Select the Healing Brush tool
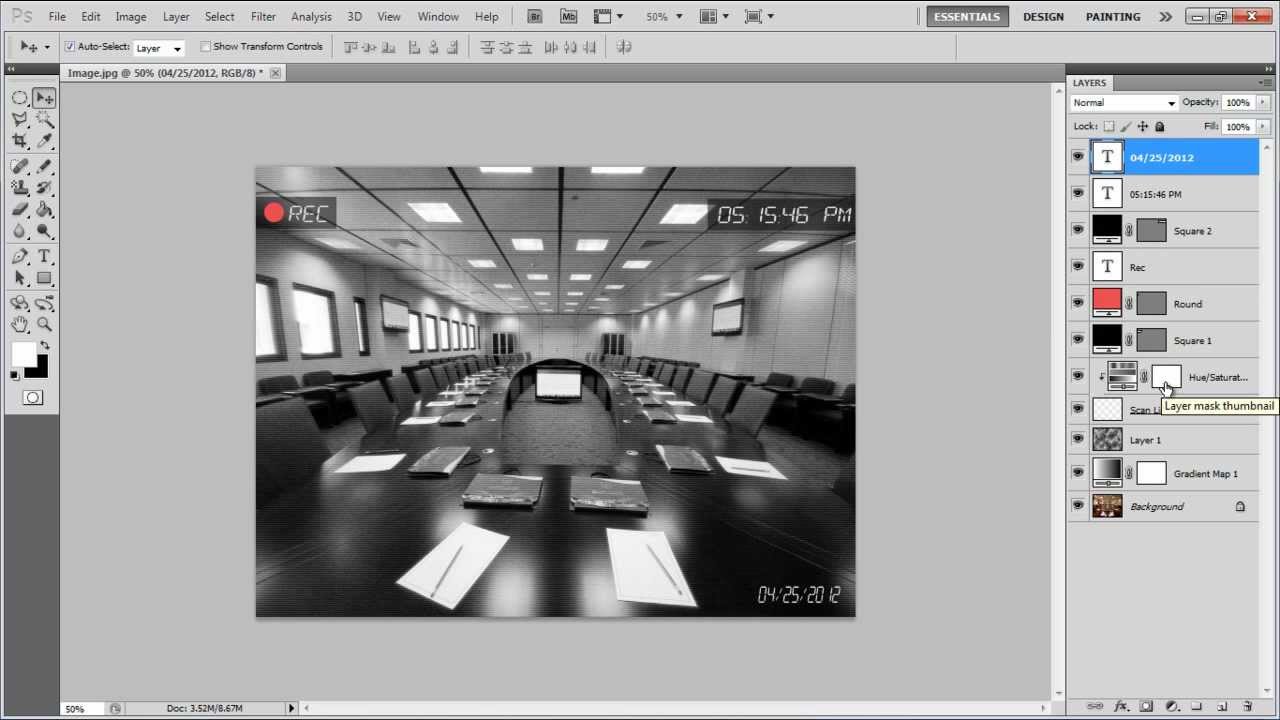This screenshot has width=1280, height=720. [20, 166]
